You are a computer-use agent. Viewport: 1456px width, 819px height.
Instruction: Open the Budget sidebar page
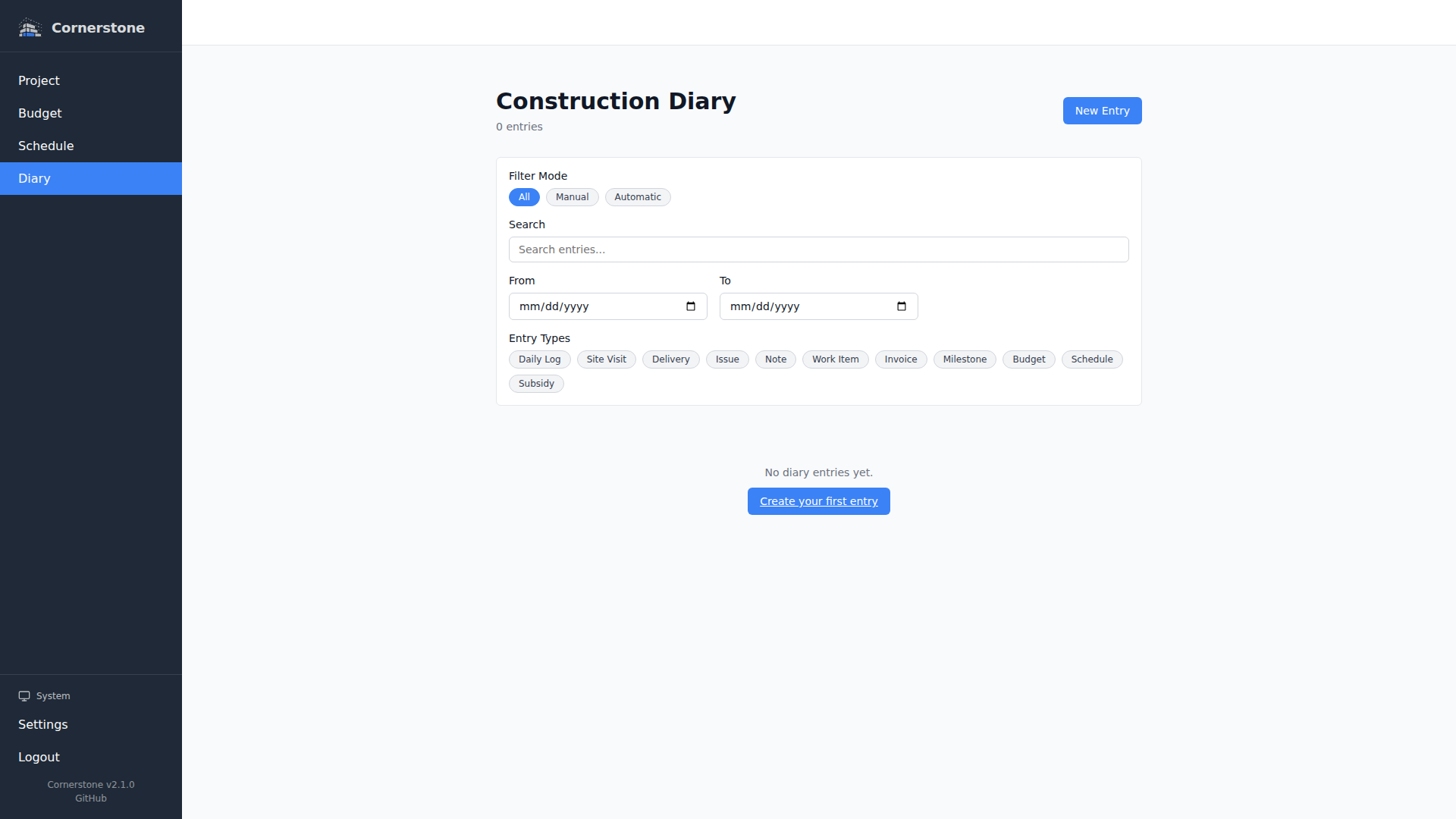point(40,113)
